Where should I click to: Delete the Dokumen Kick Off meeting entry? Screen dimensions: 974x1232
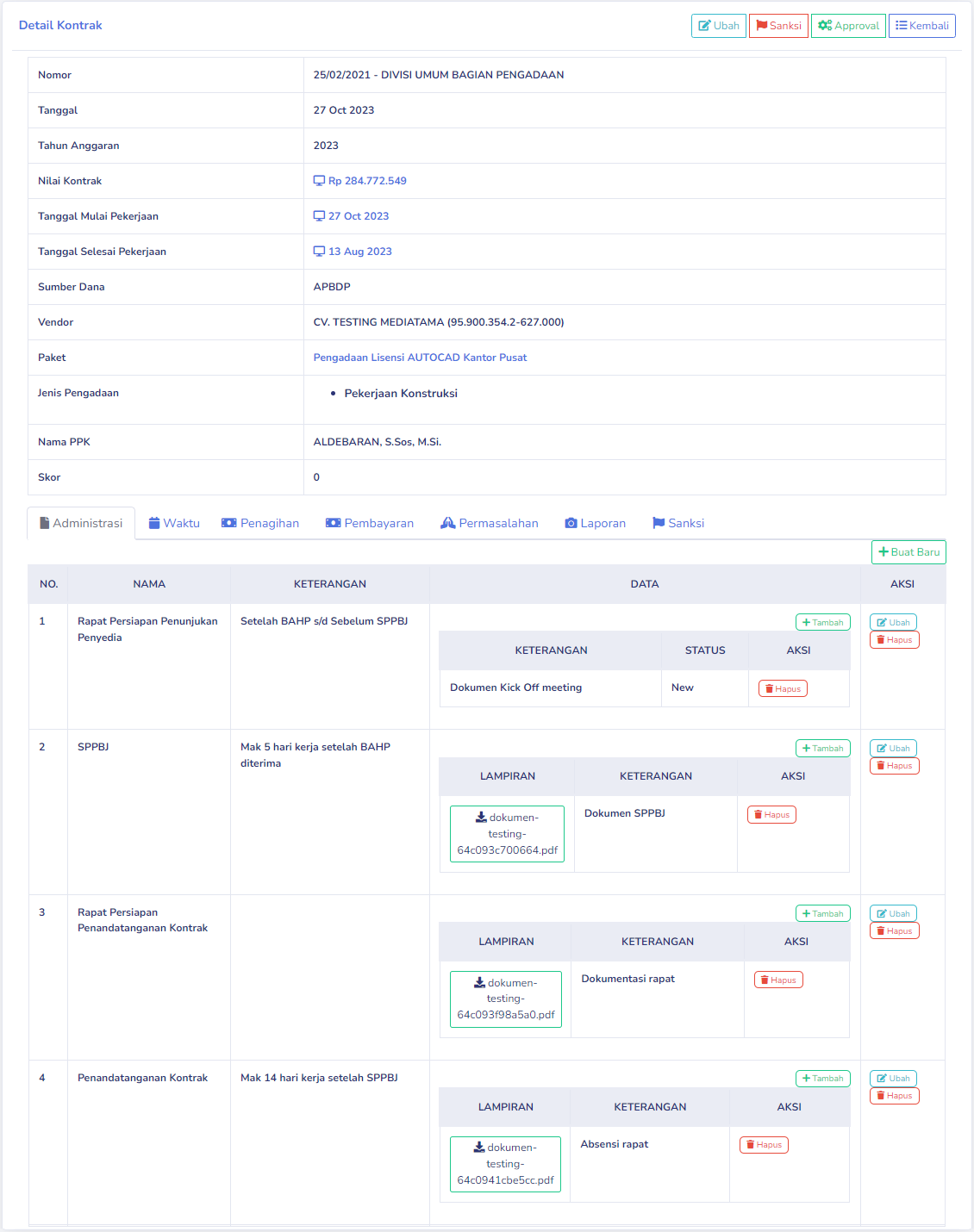click(783, 688)
